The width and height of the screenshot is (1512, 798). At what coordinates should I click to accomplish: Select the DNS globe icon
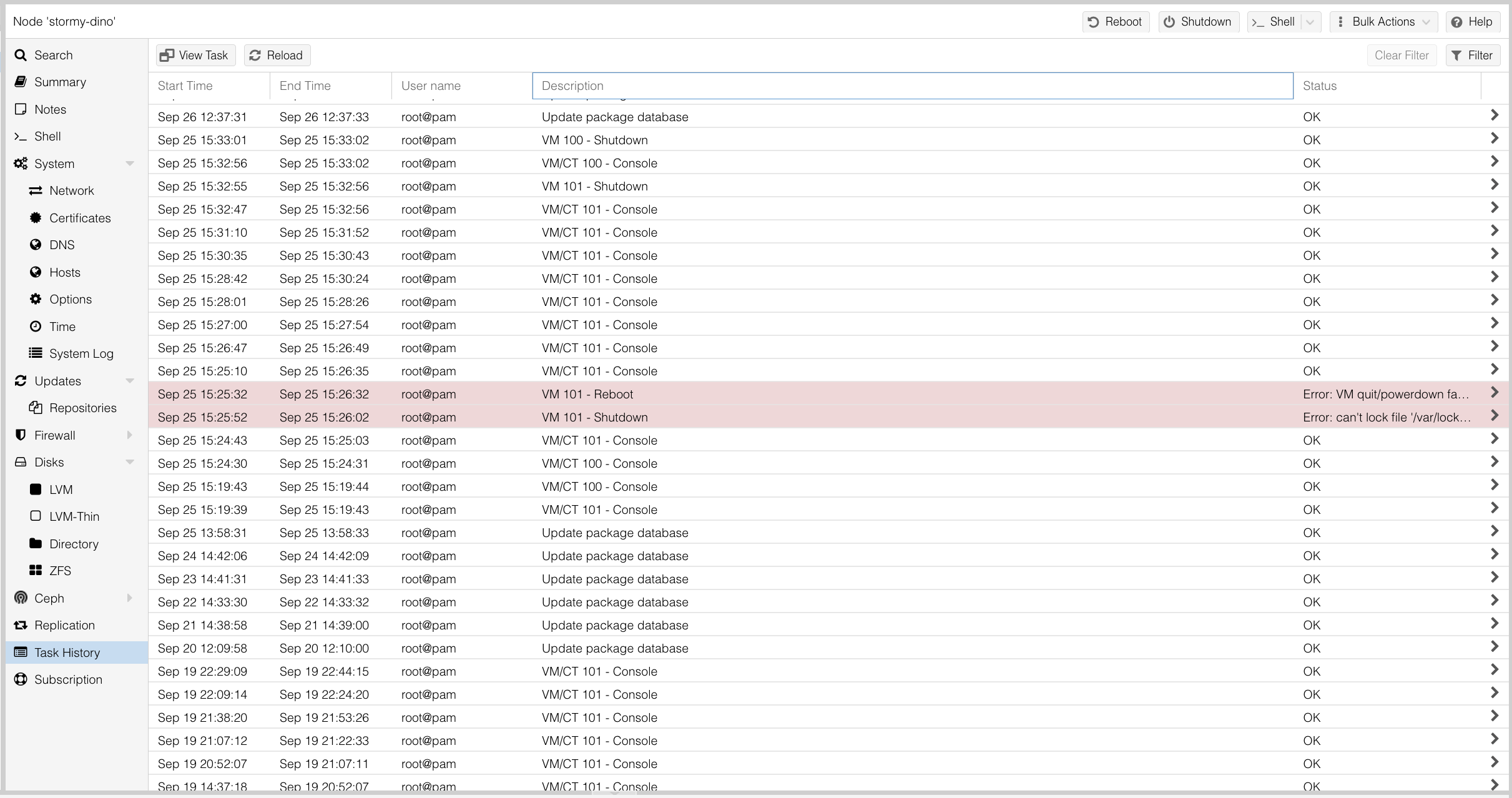(x=36, y=245)
